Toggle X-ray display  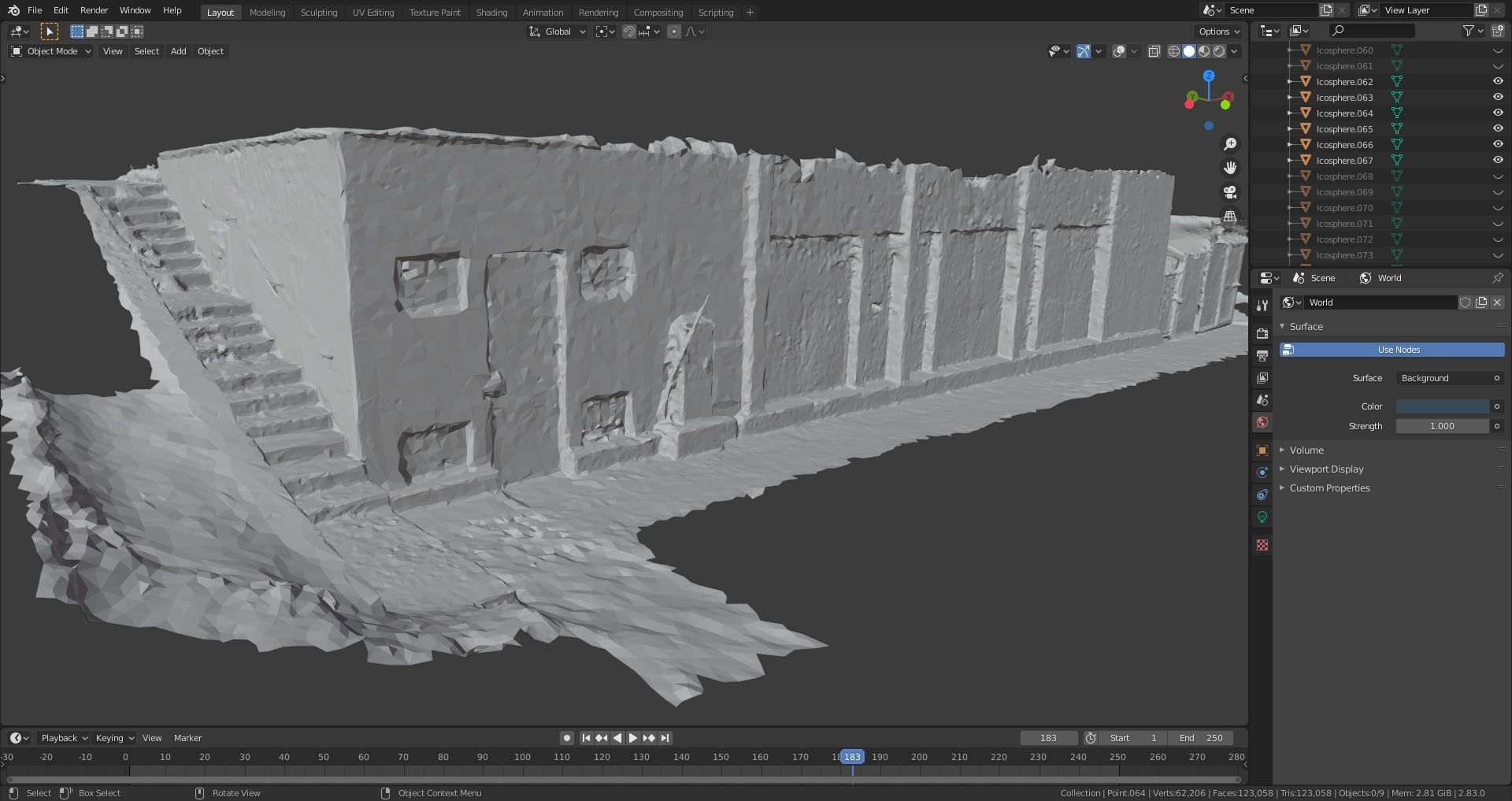1154,51
